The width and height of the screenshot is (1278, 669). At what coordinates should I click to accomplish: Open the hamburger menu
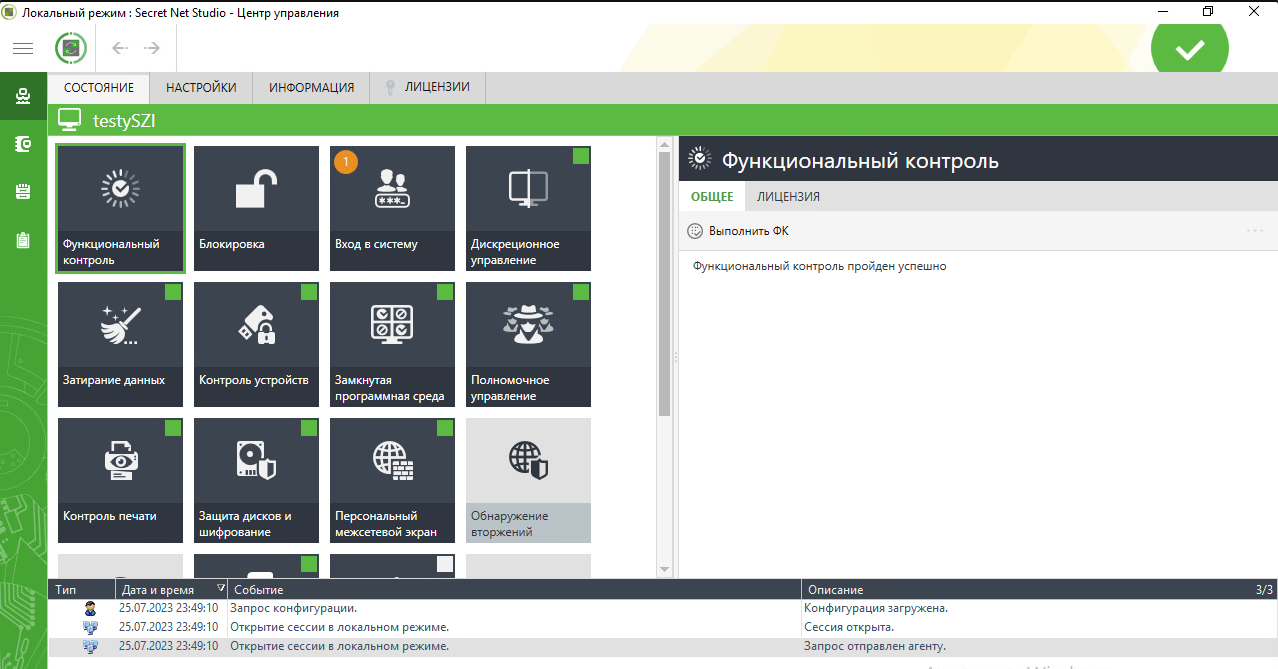click(23, 48)
